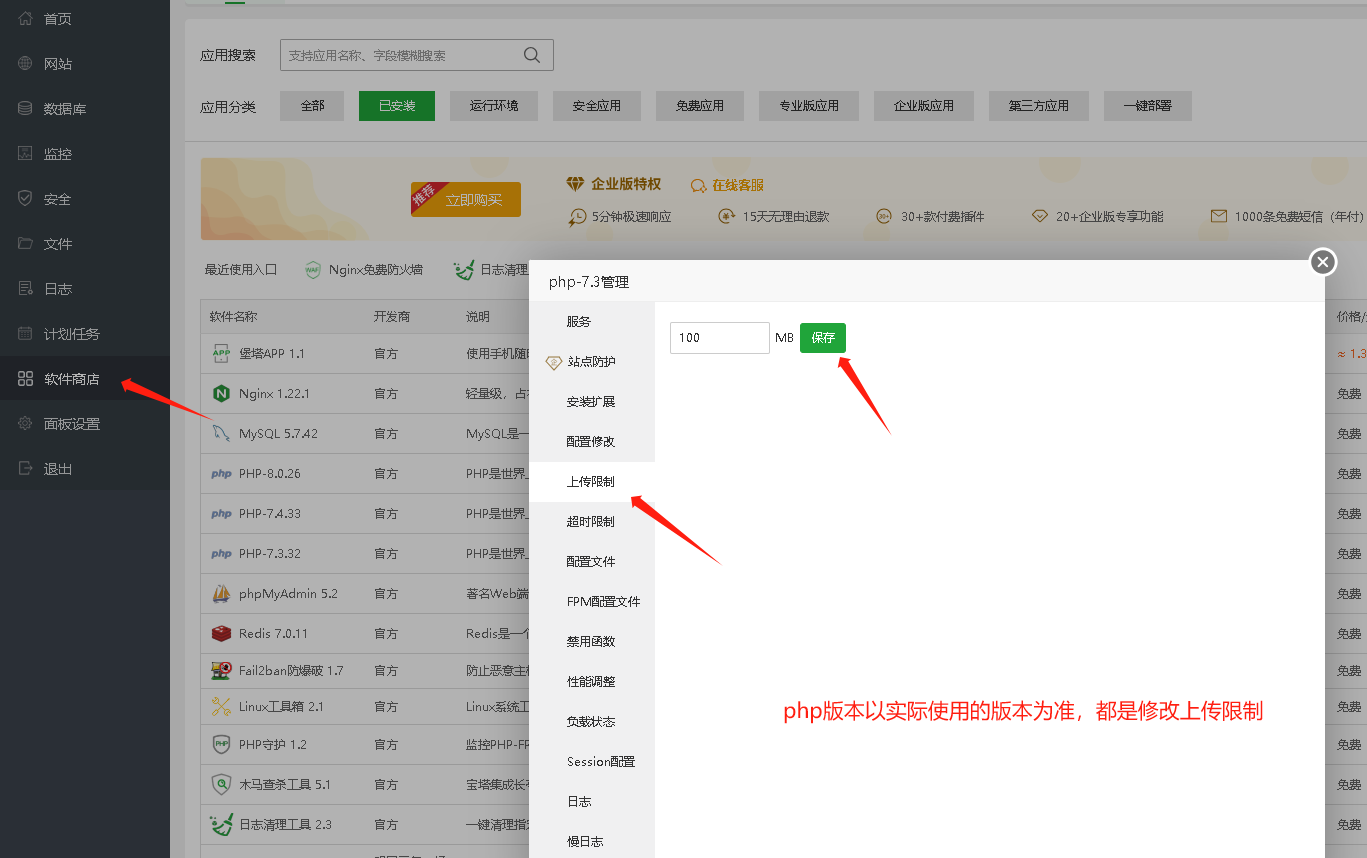This screenshot has width=1367, height=858.
Task: Click the upload limit MB input field
Action: [719, 338]
